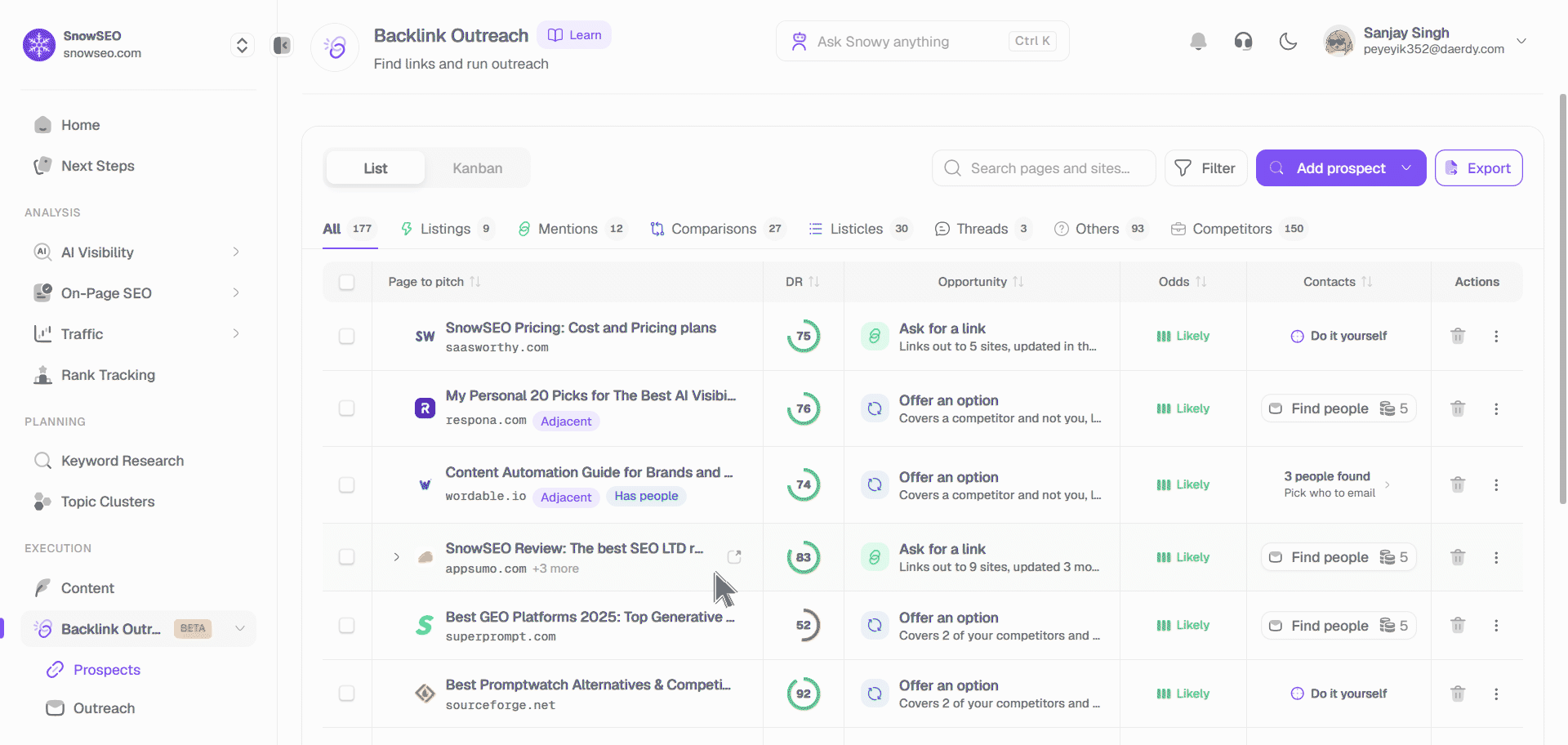Click Offer an option icon on respona row
The width and height of the screenshot is (1568, 745).
tap(874, 408)
